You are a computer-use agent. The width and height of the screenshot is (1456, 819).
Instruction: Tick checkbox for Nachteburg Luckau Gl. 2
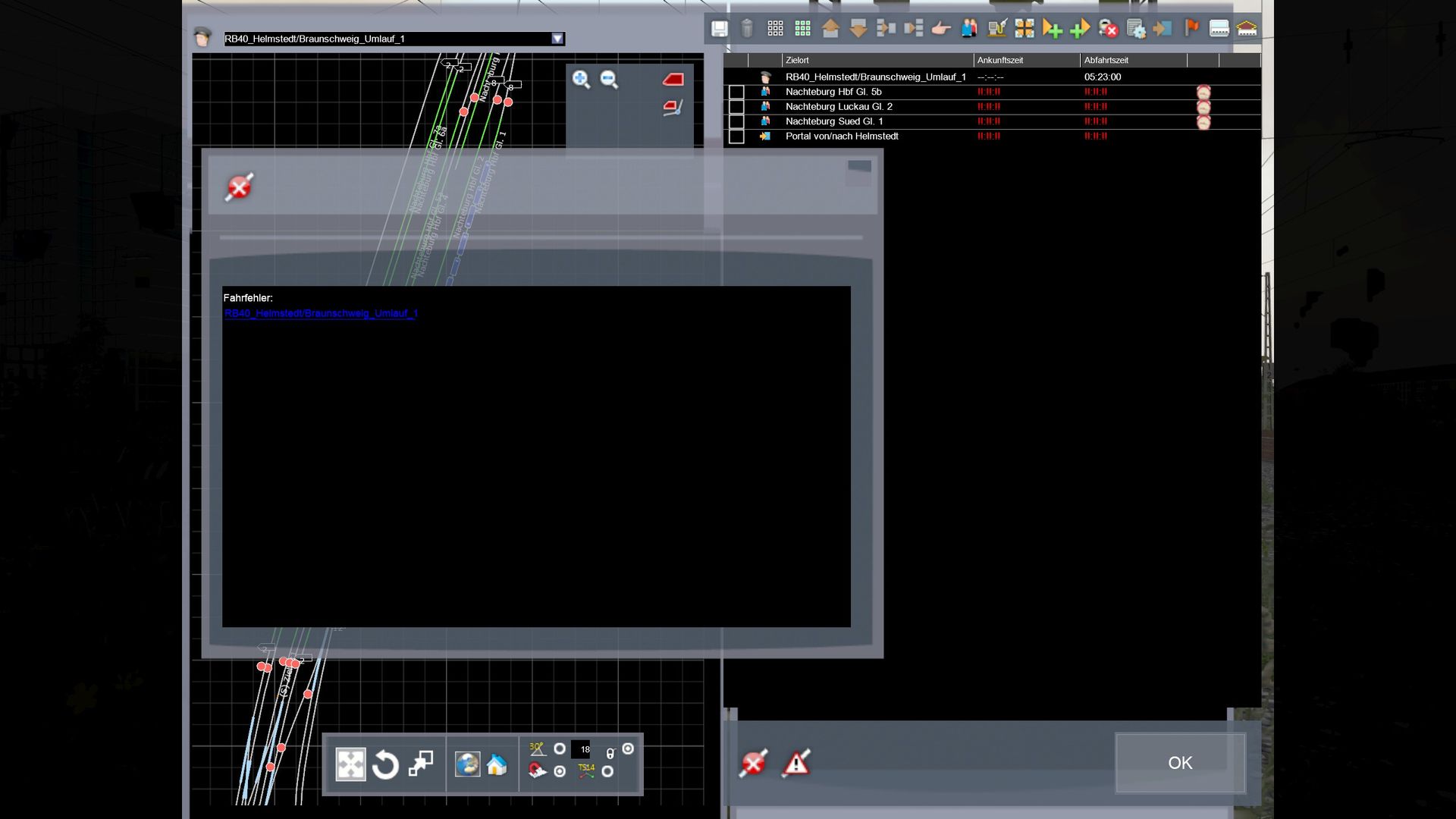pyautogui.click(x=736, y=107)
